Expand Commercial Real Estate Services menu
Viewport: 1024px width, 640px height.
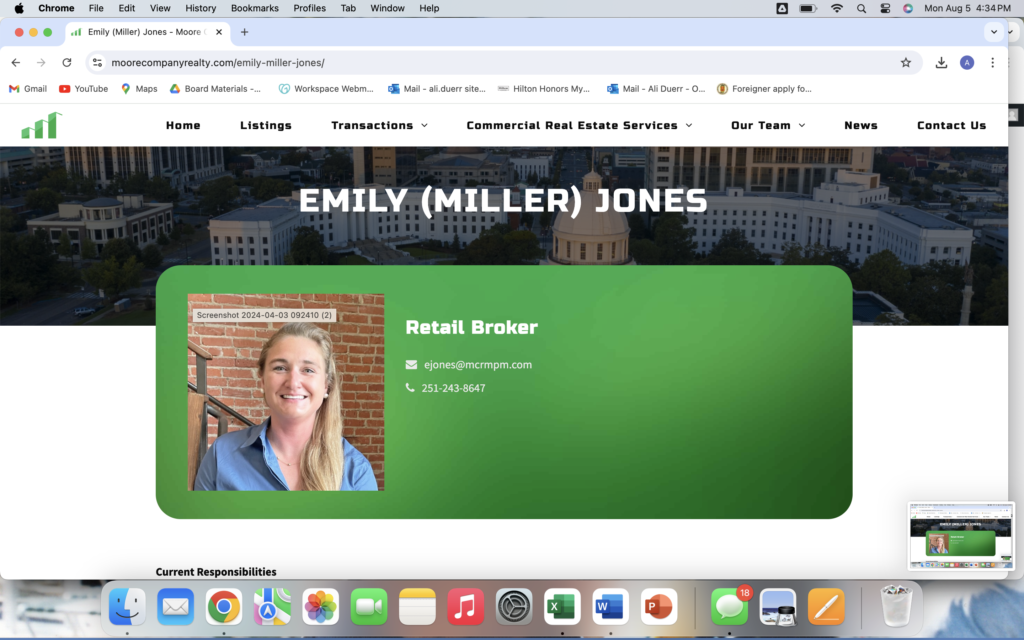click(579, 126)
